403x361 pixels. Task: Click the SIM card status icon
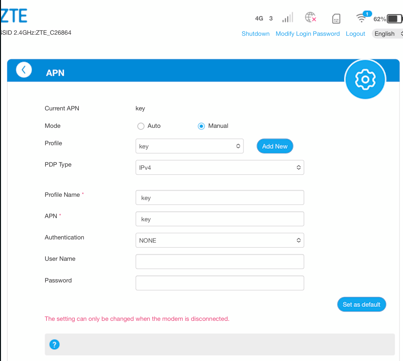(x=336, y=19)
